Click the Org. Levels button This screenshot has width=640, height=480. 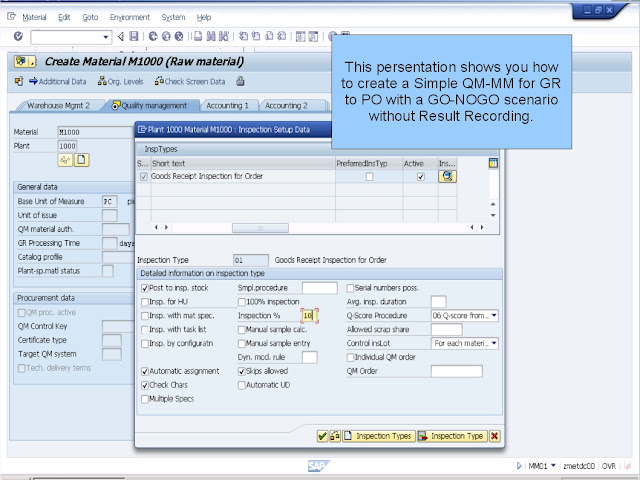click(x=121, y=81)
